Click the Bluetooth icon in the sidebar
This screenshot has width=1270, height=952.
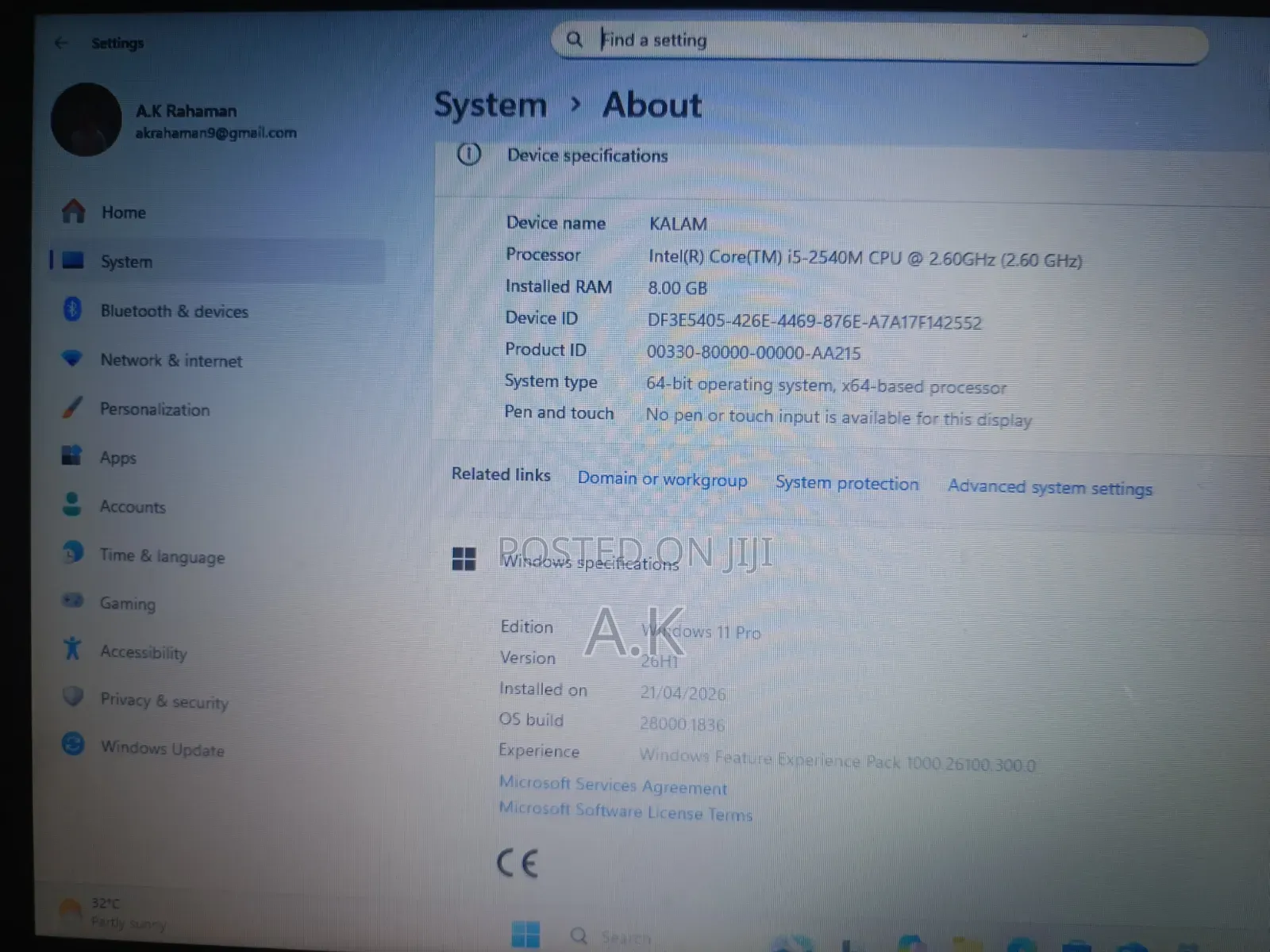(x=72, y=309)
